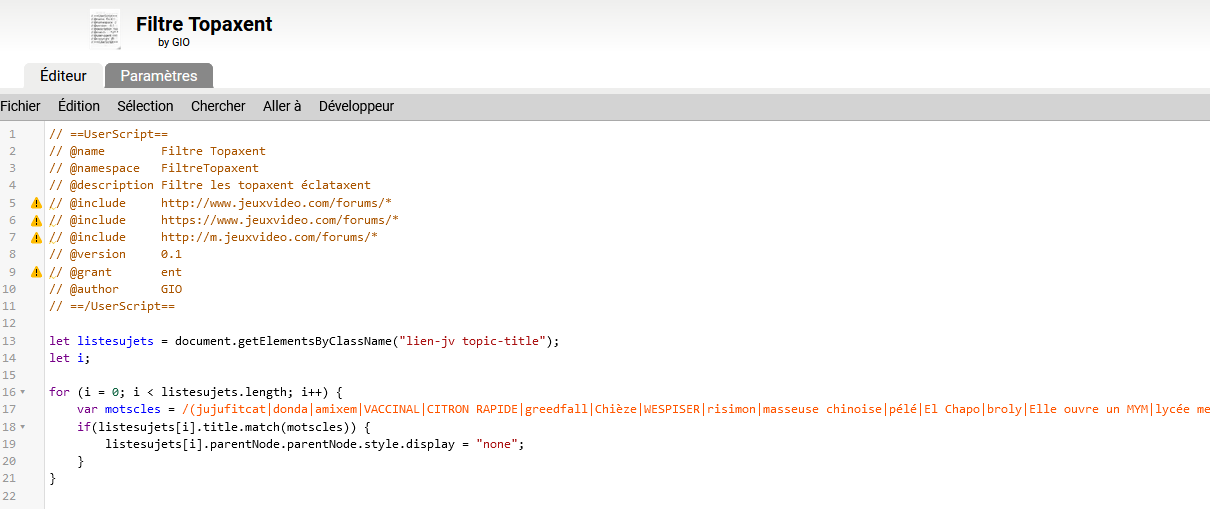Open the Aller à menu
This screenshot has height=509, width=1210.
[x=282, y=106]
